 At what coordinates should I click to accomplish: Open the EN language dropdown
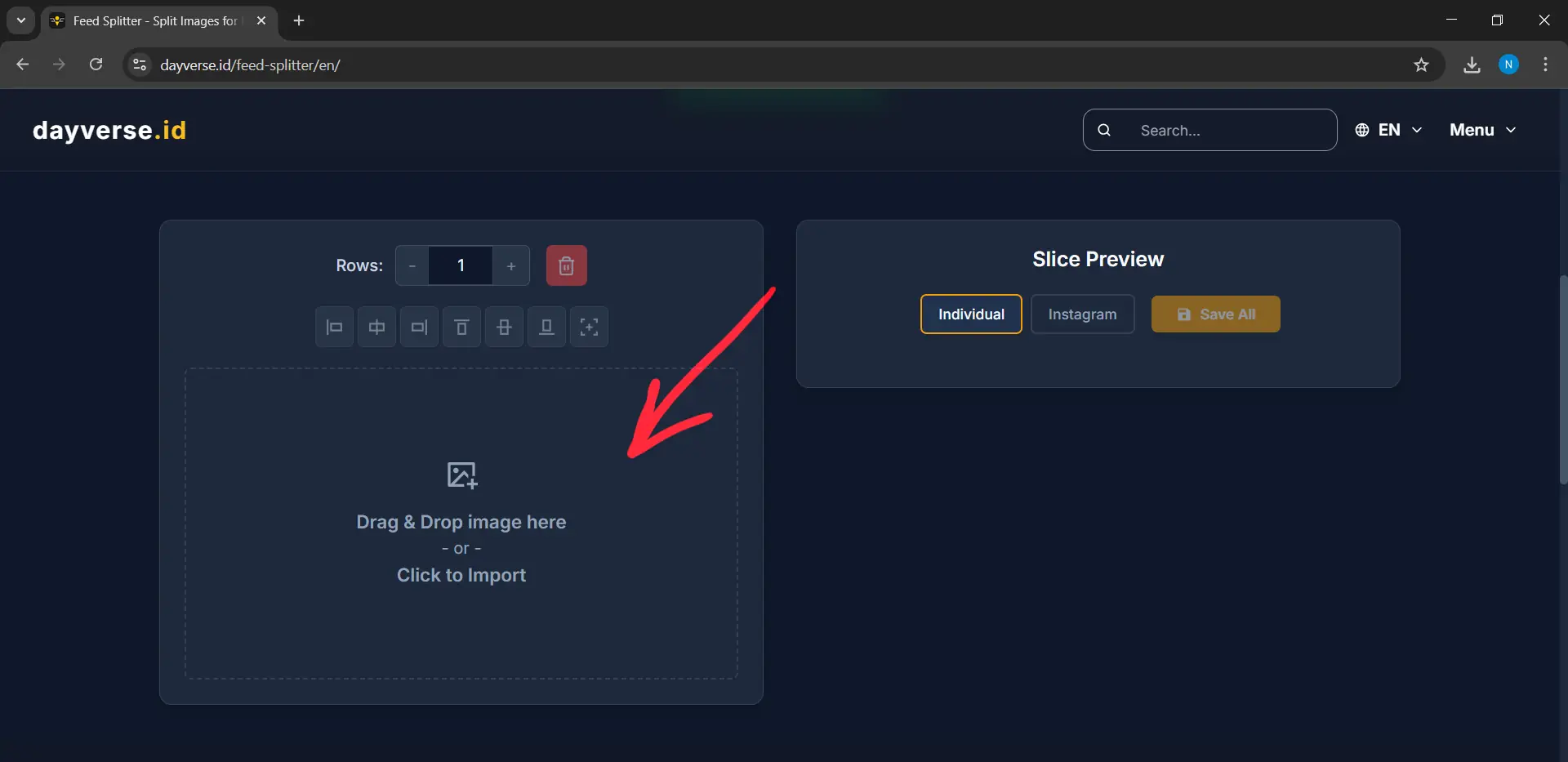coord(1388,130)
